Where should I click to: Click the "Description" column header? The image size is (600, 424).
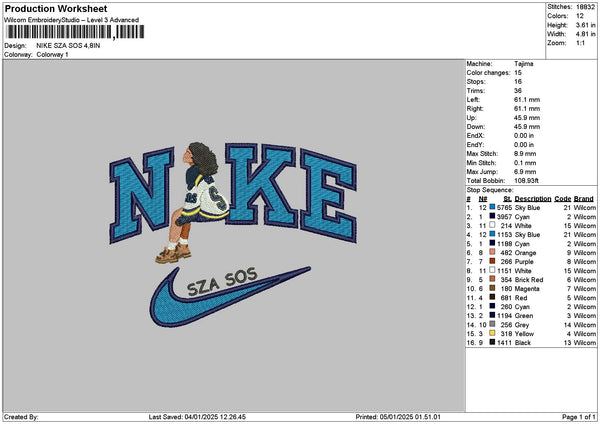click(x=533, y=199)
